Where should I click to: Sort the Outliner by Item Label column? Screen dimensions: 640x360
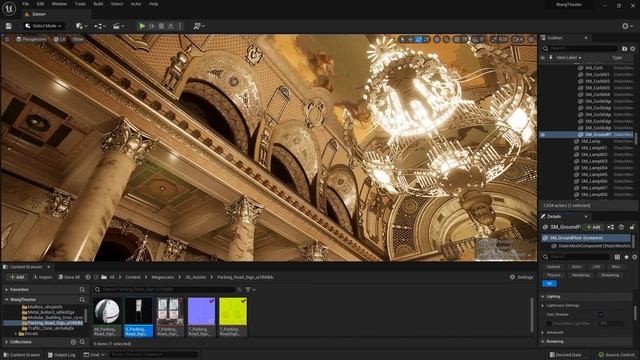[569, 58]
